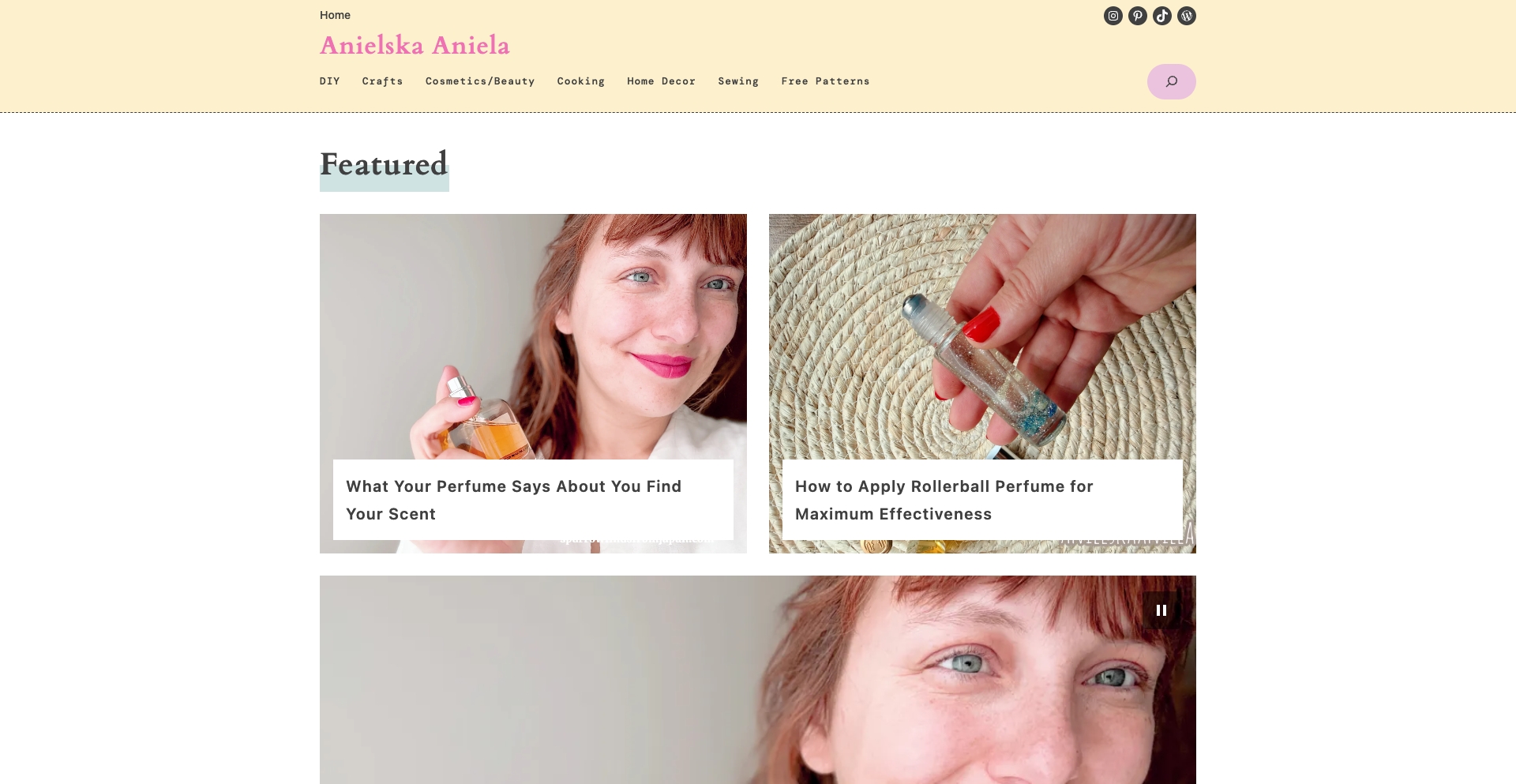The image size is (1516, 784).
Task: Open the DIY menu item
Action: click(329, 81)
